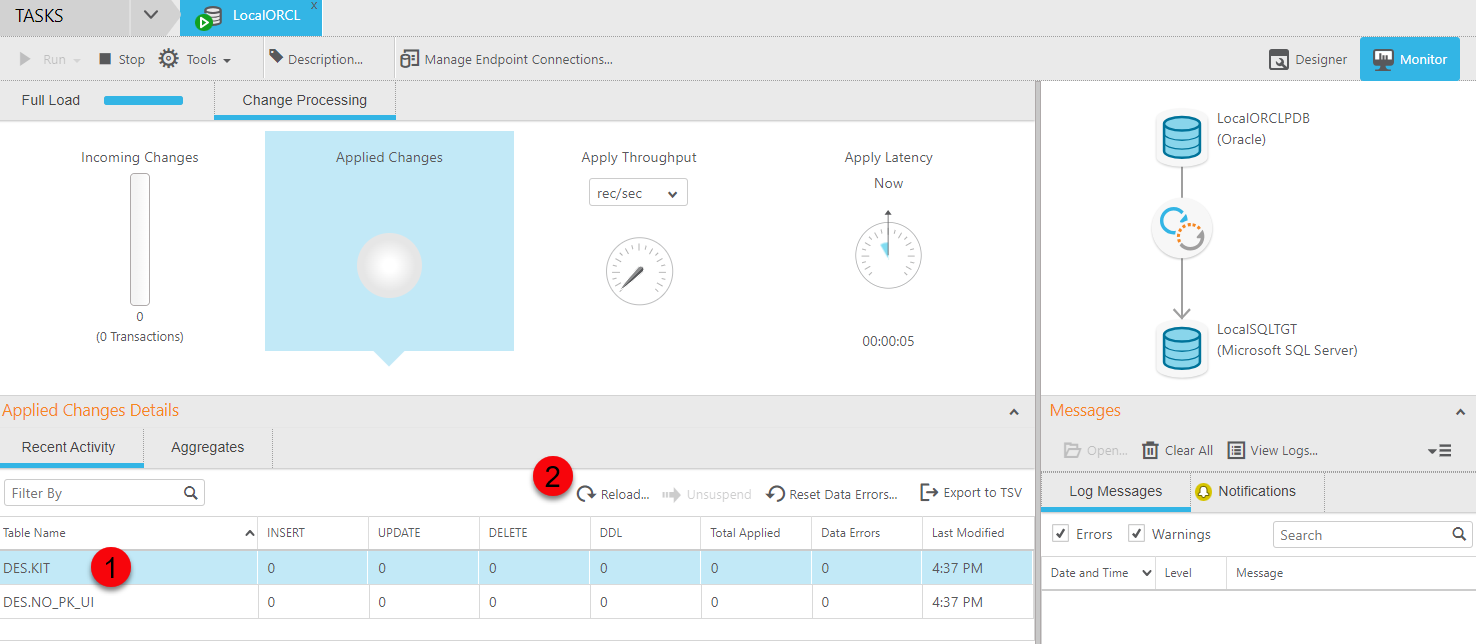Click Reset Data Errors icon
Screen dimensions: 1476x644
click(775, 494)
